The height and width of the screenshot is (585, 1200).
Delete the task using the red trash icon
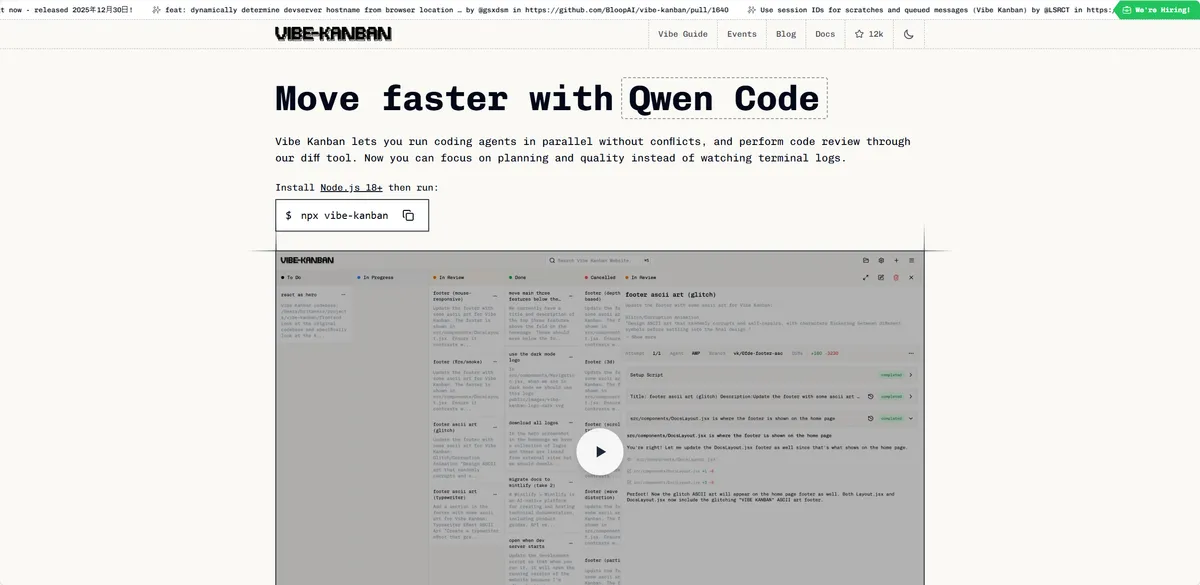coord(896,277)
